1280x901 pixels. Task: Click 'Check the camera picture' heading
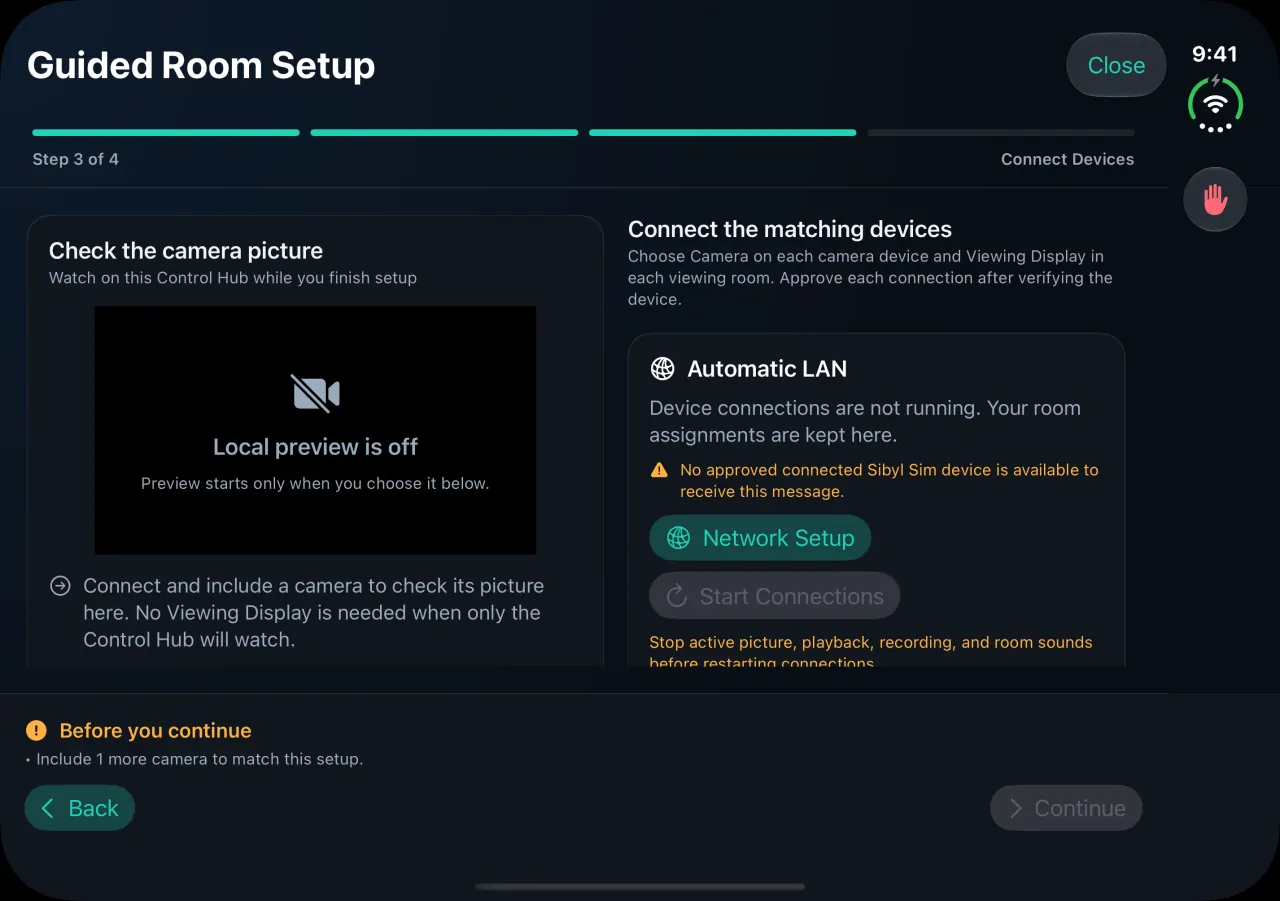point(186,250)
